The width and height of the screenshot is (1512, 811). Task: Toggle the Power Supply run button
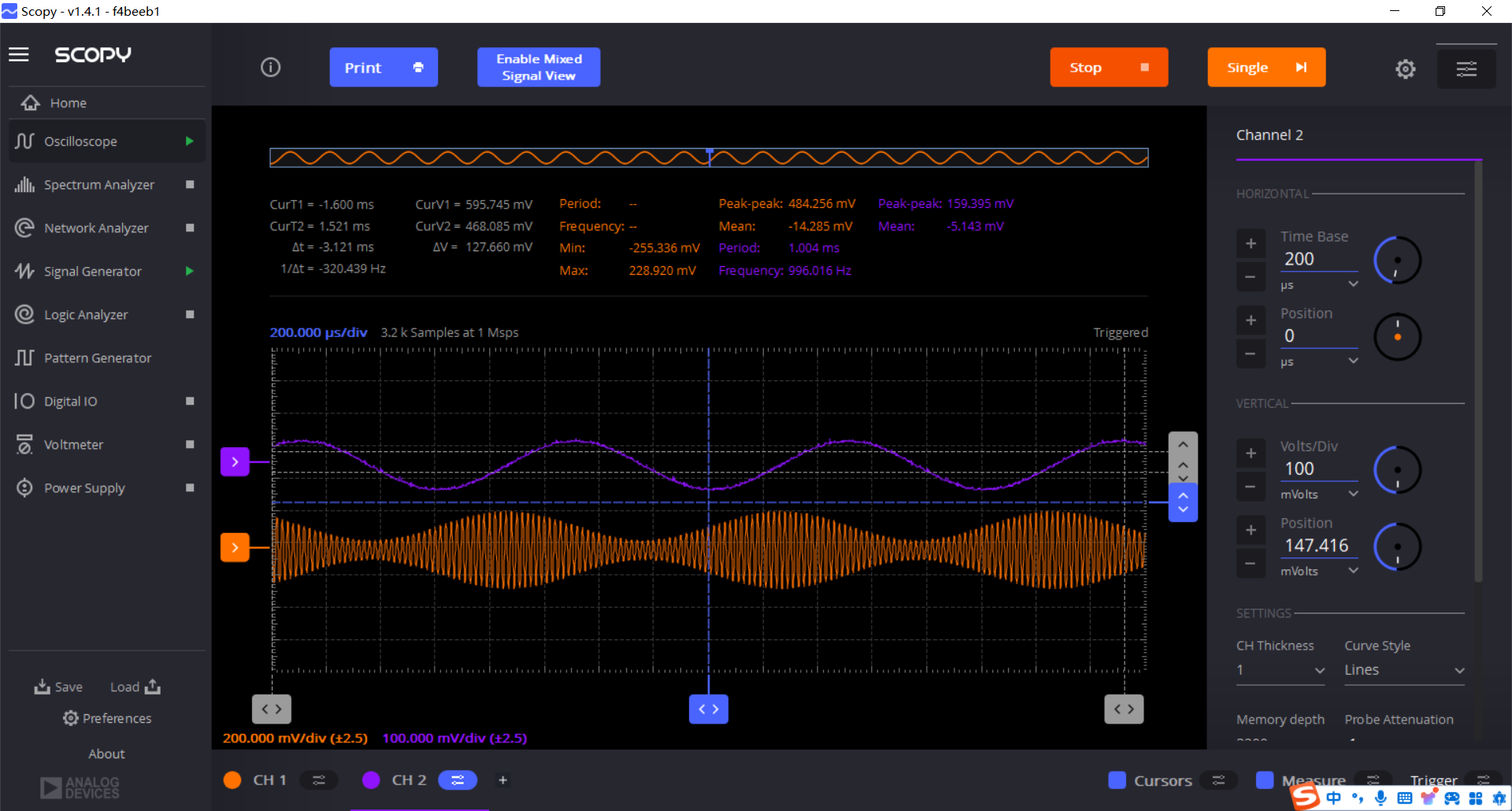click(190, 487)
